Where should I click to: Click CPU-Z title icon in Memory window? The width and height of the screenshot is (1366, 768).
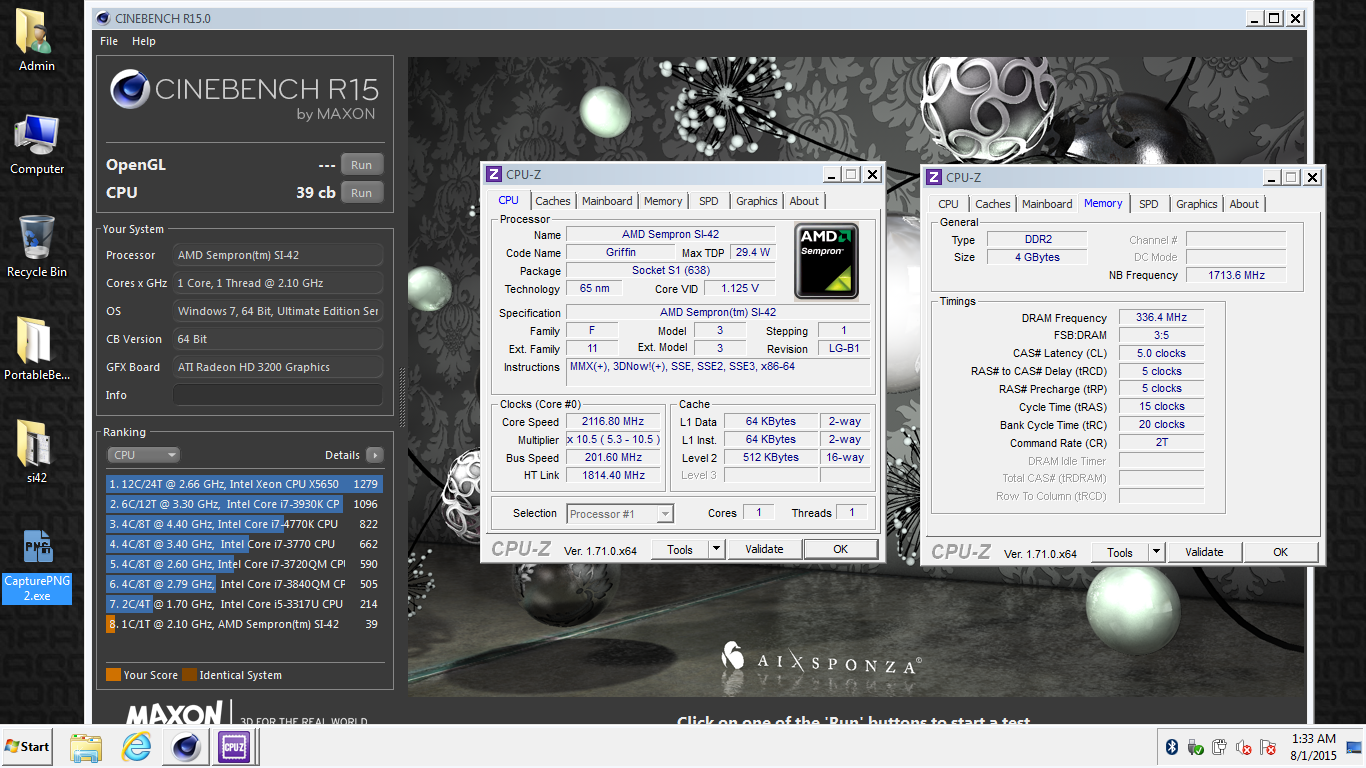click(934, 177)
